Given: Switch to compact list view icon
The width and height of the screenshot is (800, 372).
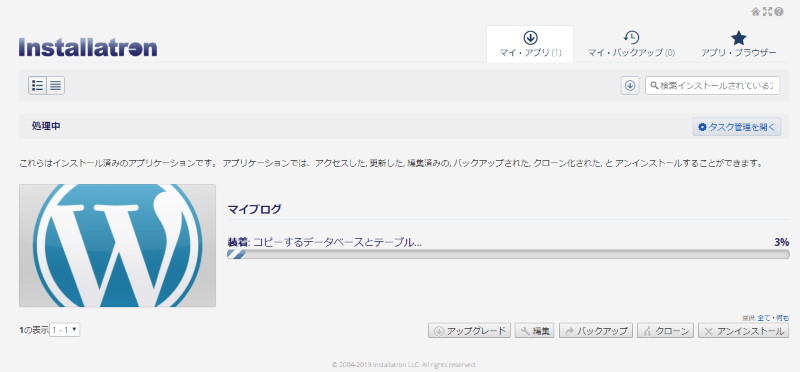Looking at the screenshot, I should [56, 85].
